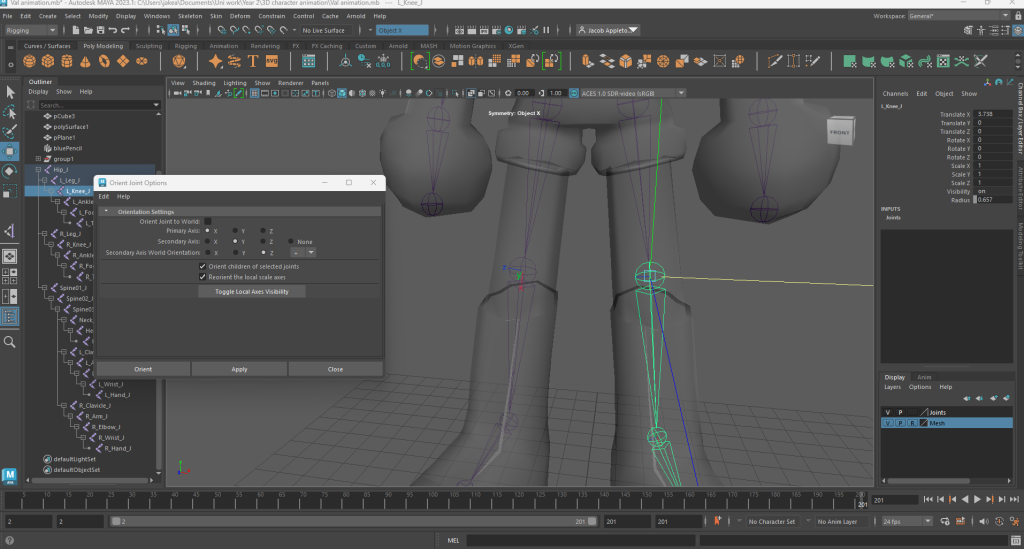
Task: Click the FRONT view cube
Action: 839,132
